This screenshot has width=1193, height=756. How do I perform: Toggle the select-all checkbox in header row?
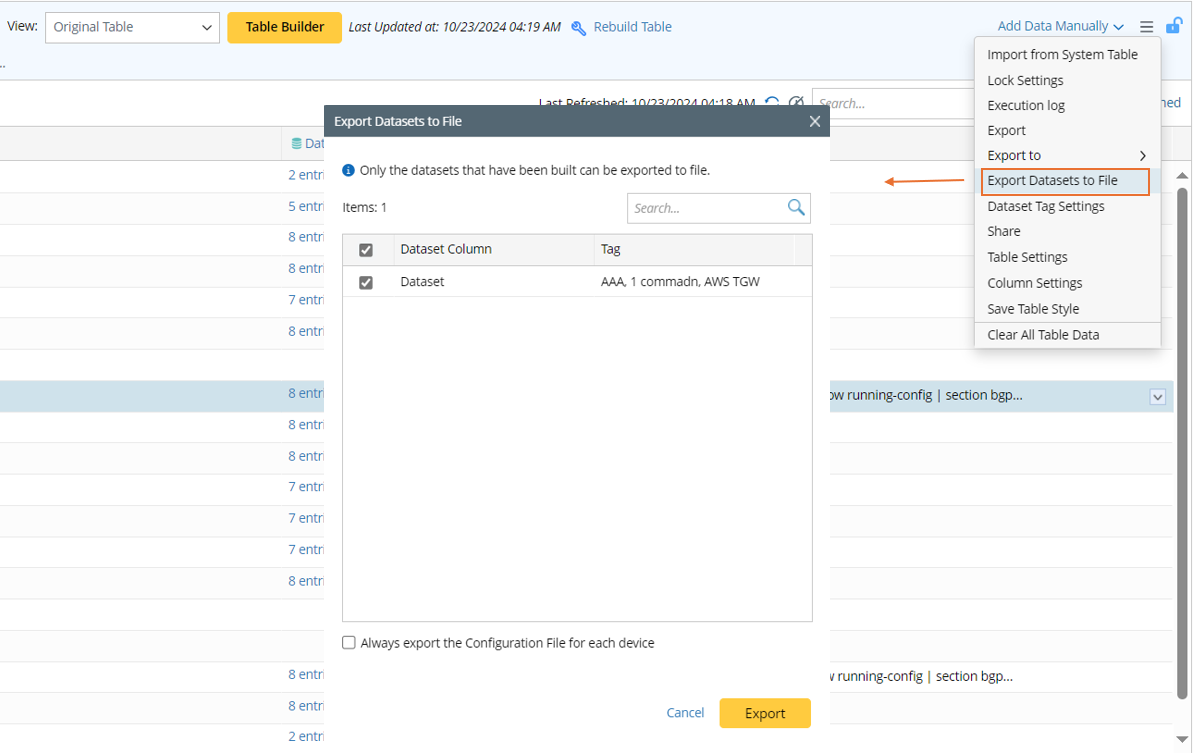(x=366, y=250)
